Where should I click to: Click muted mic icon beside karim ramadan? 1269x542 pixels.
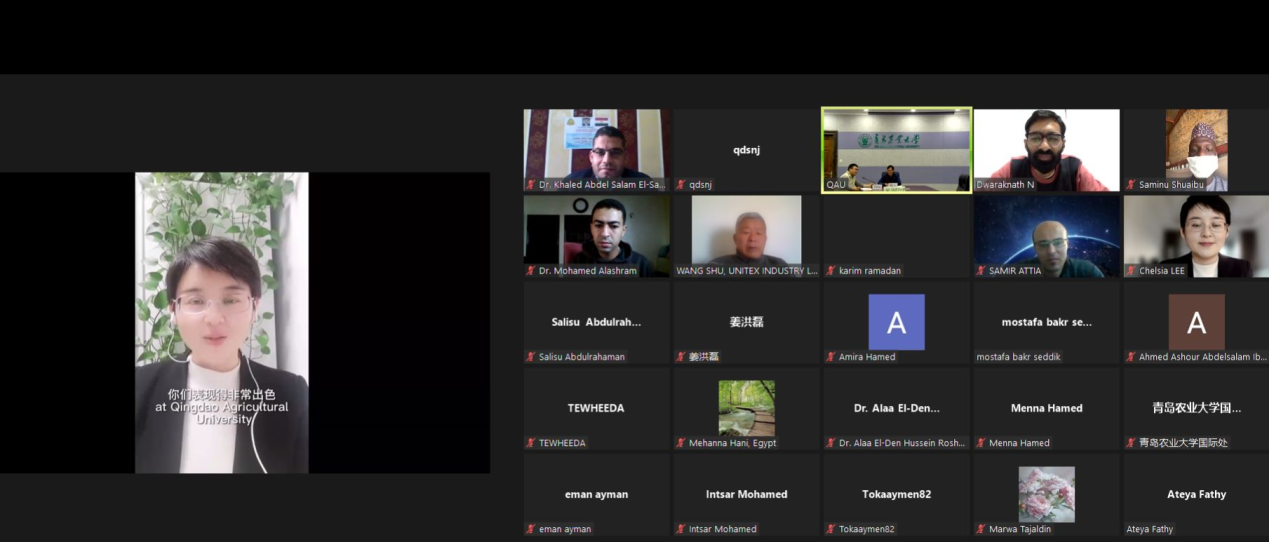click(x=831, y=271)
